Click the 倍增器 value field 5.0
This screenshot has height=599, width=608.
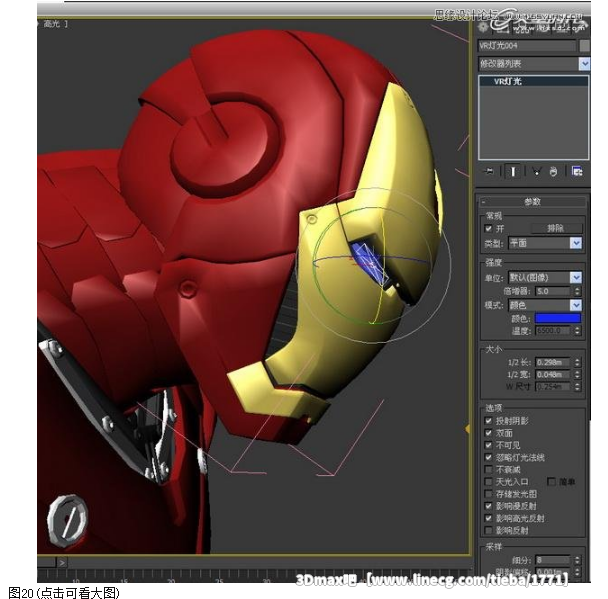click(553, 291)
